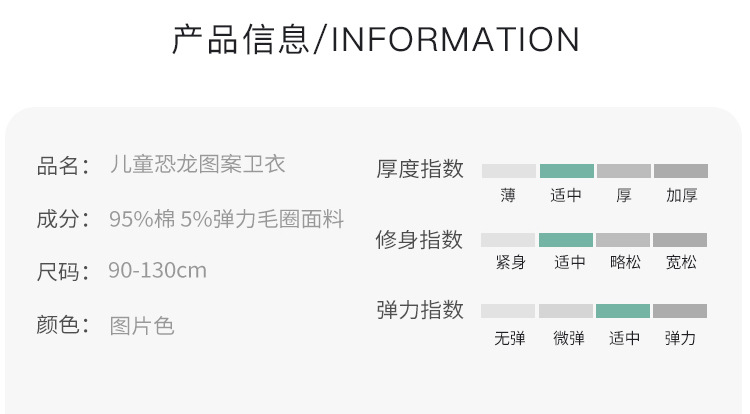Click the 修身指数 label
This screenshot has height=414, width=750.
420,240
